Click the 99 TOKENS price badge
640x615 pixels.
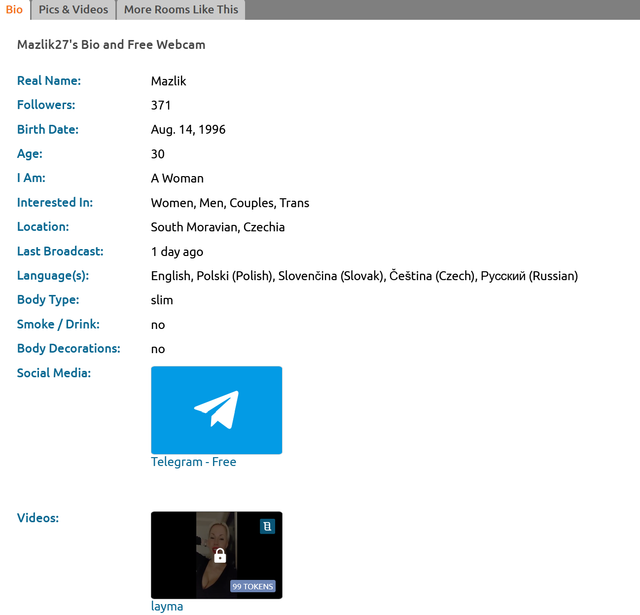click(253, 586)
